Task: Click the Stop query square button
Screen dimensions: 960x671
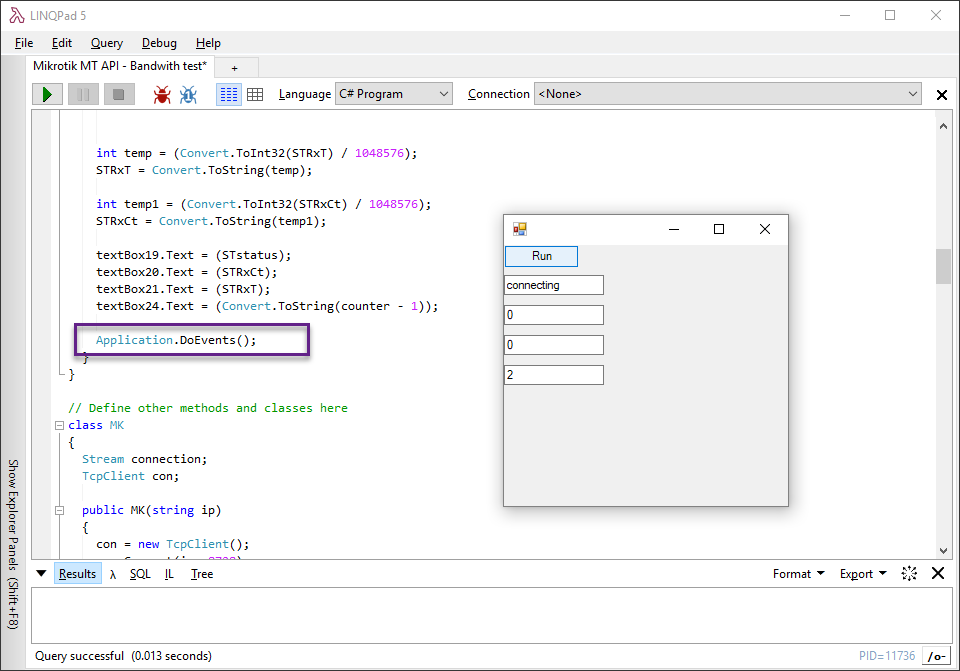Action: (119, 94)
